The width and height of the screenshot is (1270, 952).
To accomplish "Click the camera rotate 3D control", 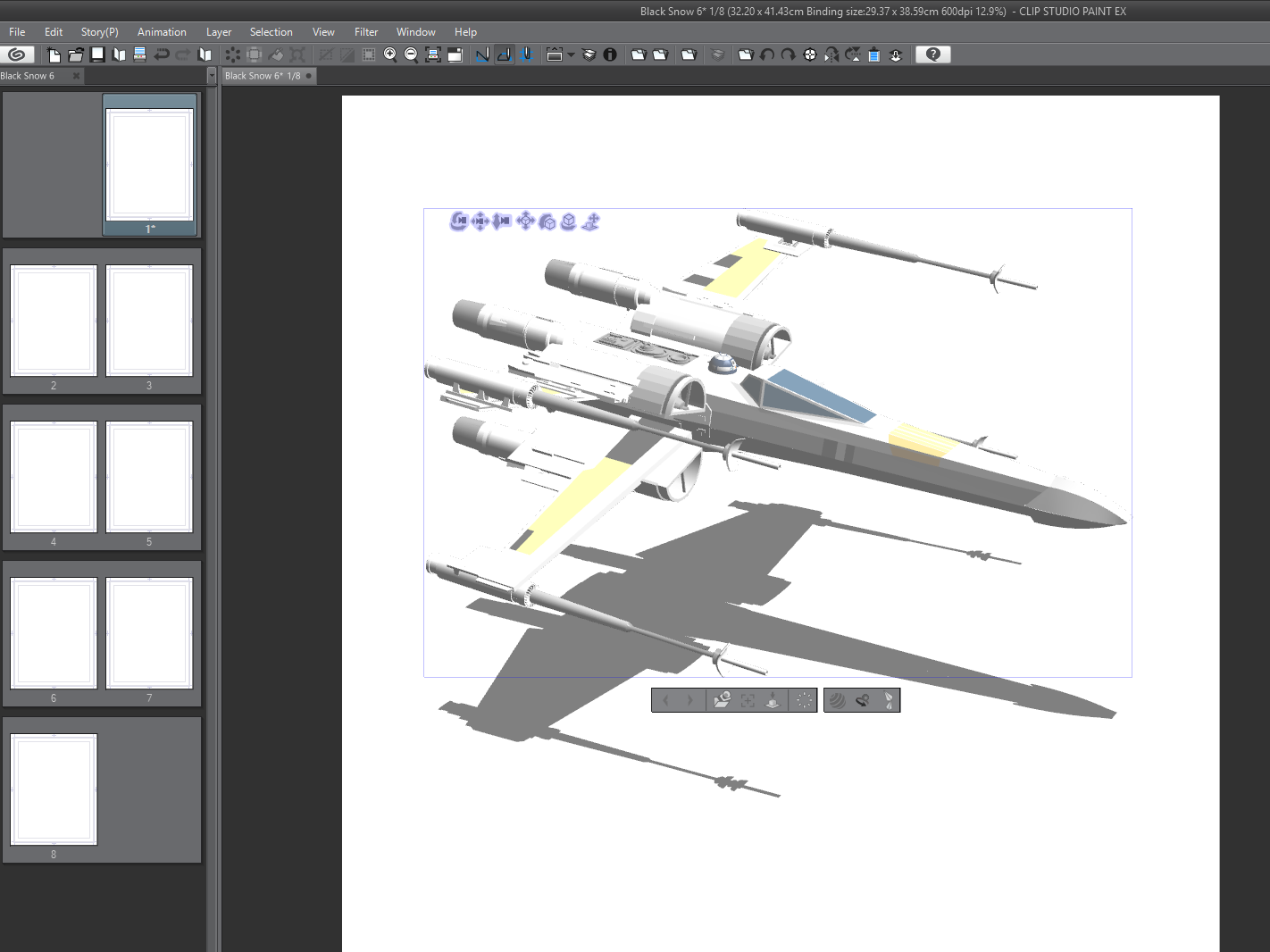I will (458, 221).
